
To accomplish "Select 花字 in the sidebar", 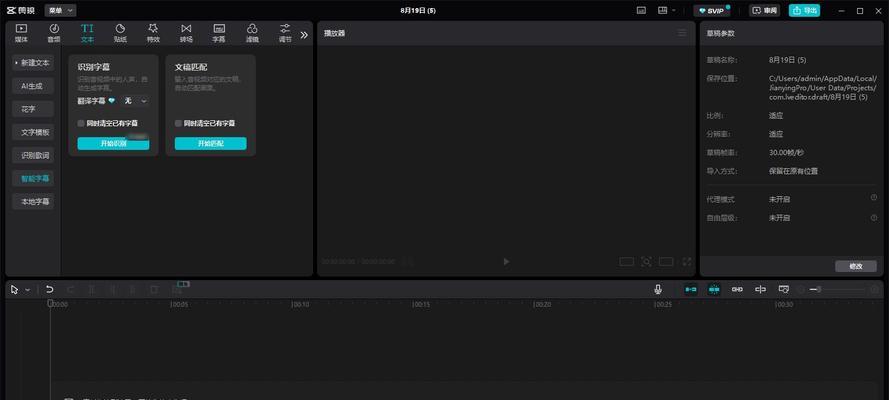I will pyautogui.click(x=33, y=109).
